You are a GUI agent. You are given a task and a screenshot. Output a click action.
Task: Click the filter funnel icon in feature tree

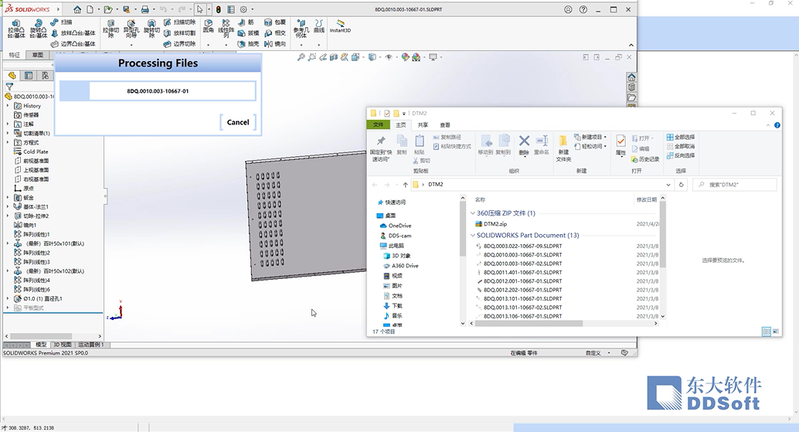(x=10, y=87)
